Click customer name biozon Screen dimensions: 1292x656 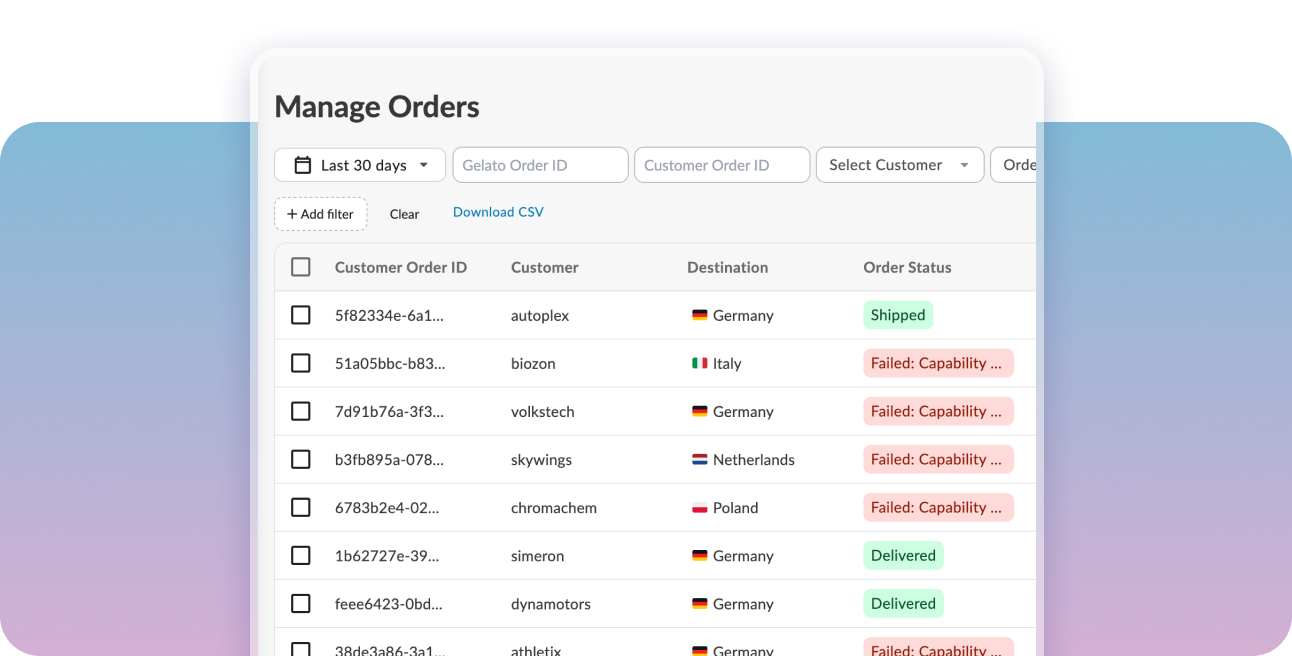click(x=533, y=363)
